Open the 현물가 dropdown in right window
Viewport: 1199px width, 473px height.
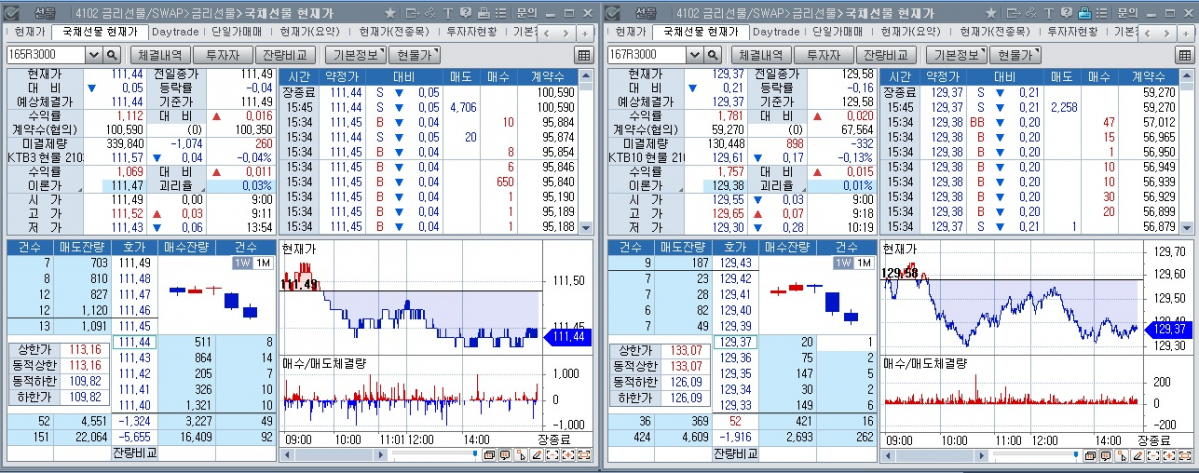tap(1015, 55)
